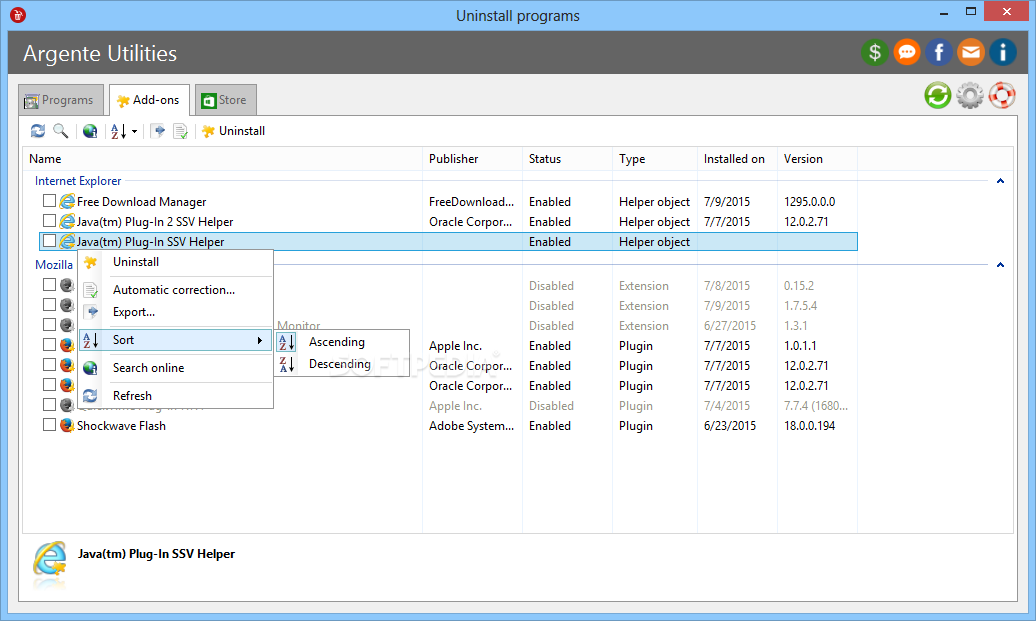Check the Free Download Manager checkbox

point(49,200)
